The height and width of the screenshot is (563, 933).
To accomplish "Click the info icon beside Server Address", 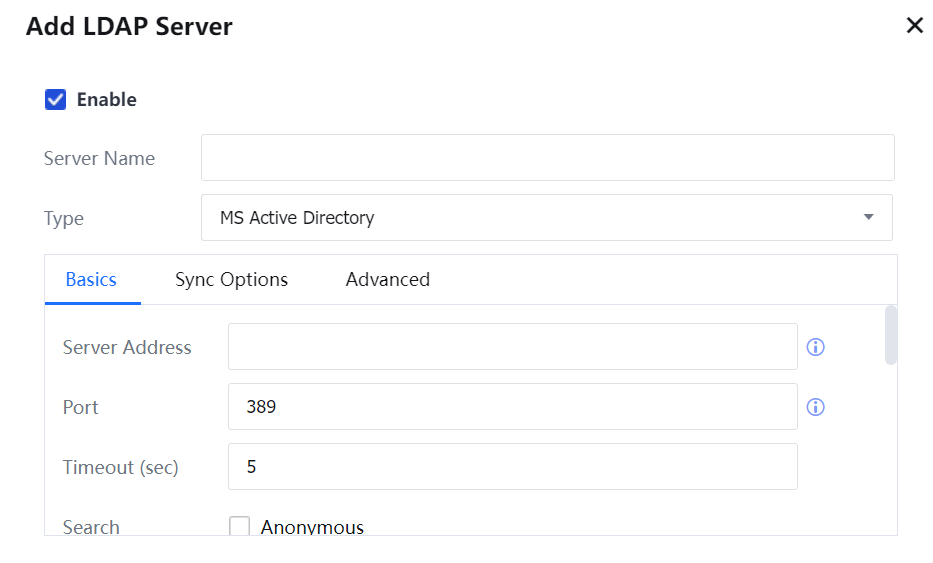I will [x=815, y=347].
